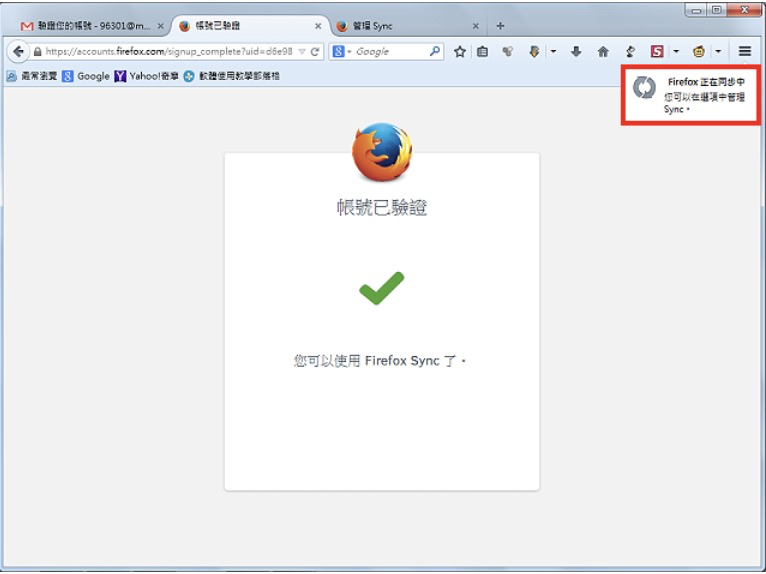Click the tool icon next to Home
This screenshot has height=574, width=766.
coord(630,51)
